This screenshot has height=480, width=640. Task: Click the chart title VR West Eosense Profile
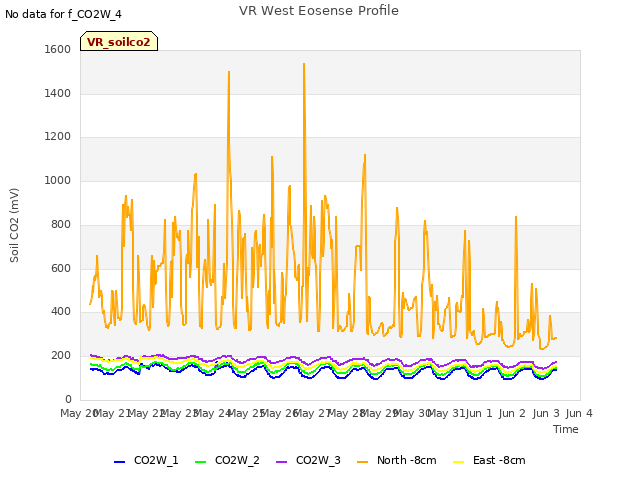click(x=319, y=11)
